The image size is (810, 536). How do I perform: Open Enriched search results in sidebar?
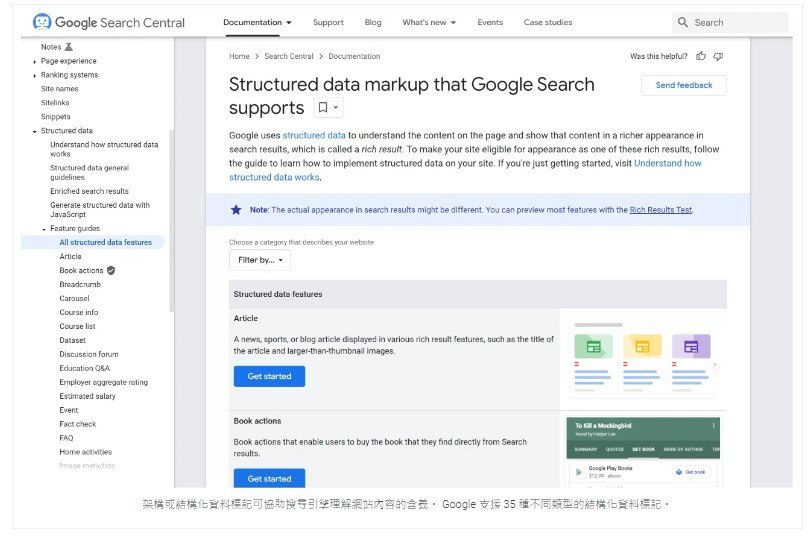pyautogui.click(x=89, y=191)
